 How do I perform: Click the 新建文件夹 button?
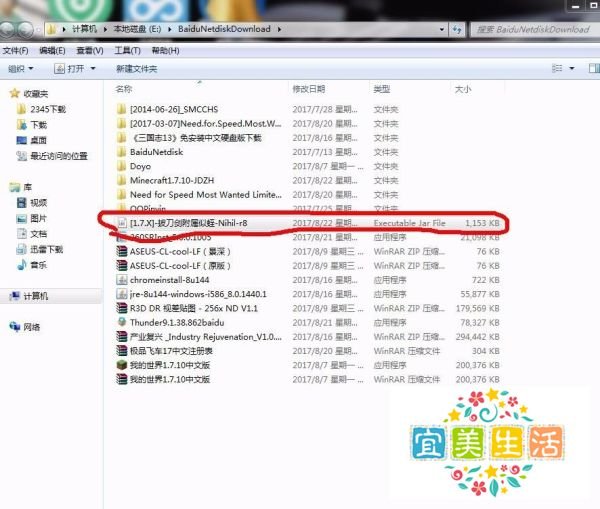pos(137,69)
